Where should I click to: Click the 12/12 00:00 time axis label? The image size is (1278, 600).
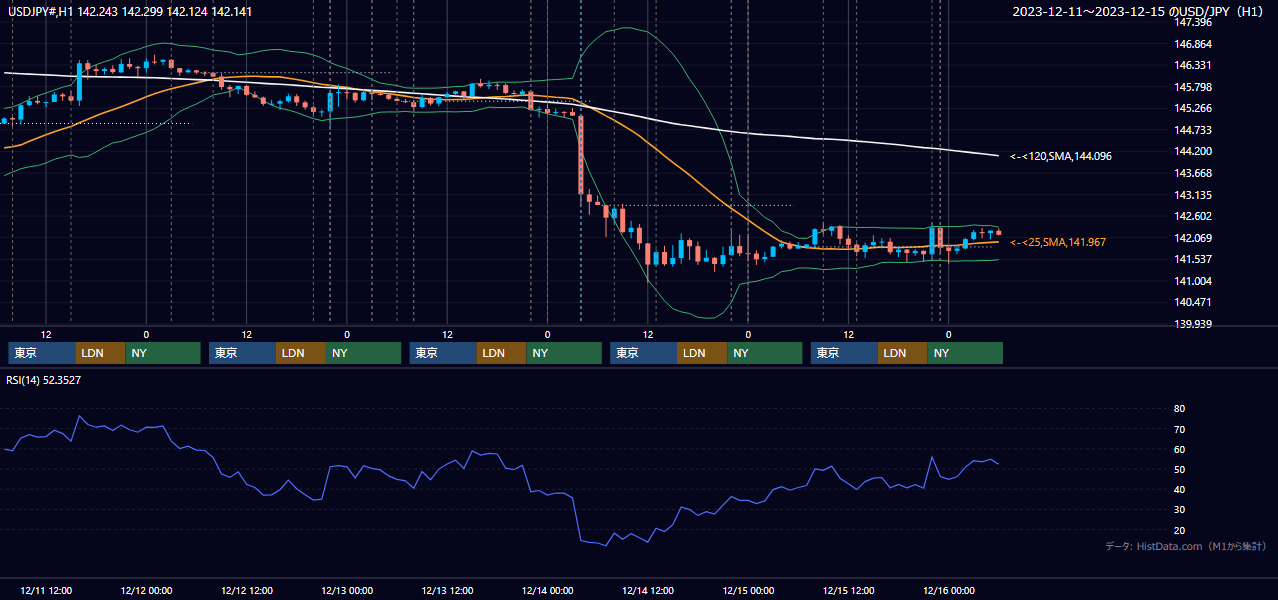point(146,590)
